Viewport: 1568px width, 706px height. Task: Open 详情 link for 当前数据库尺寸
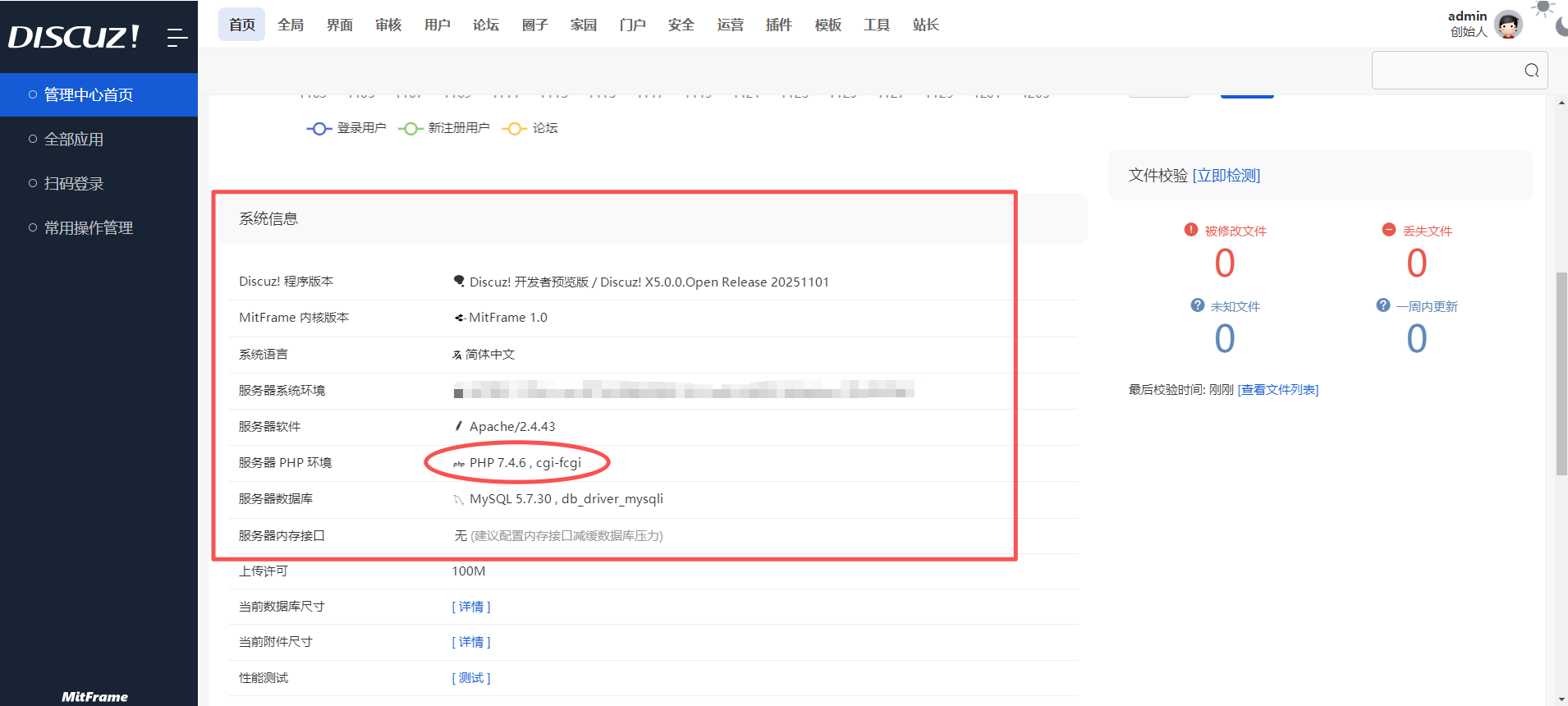[x=471, y=607]
